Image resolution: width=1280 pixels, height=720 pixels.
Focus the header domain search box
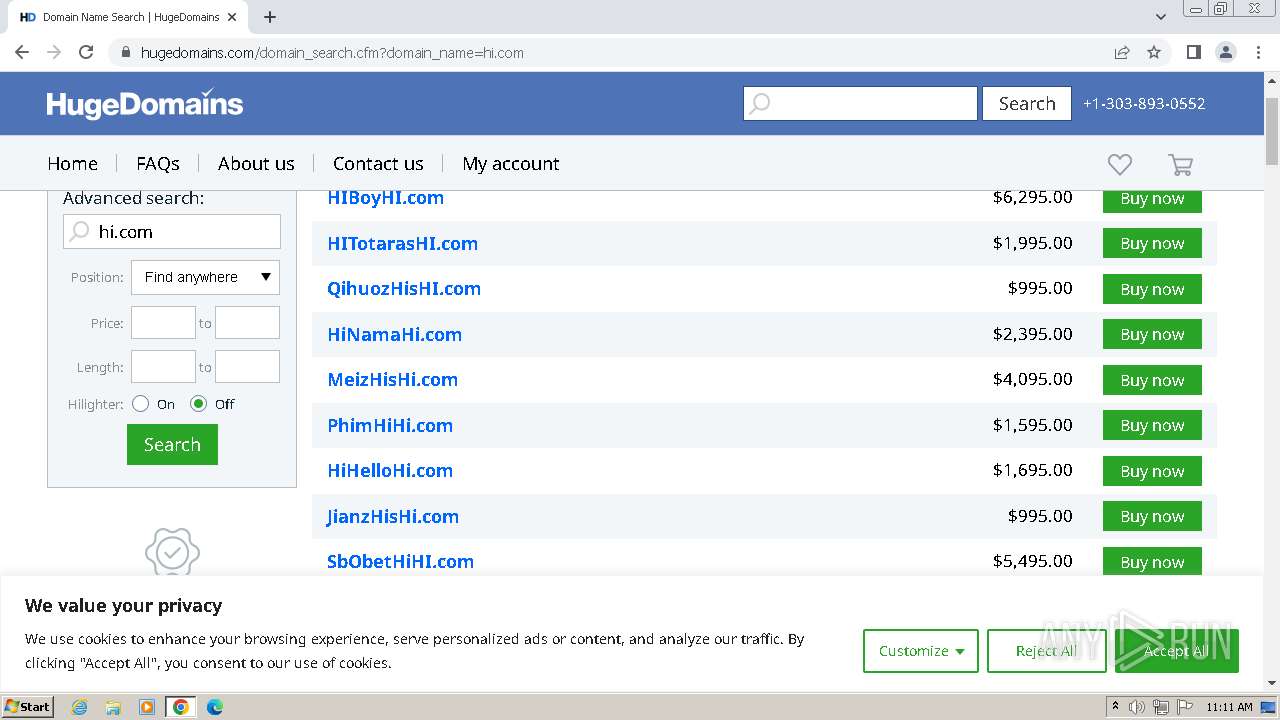pos(860,103)
